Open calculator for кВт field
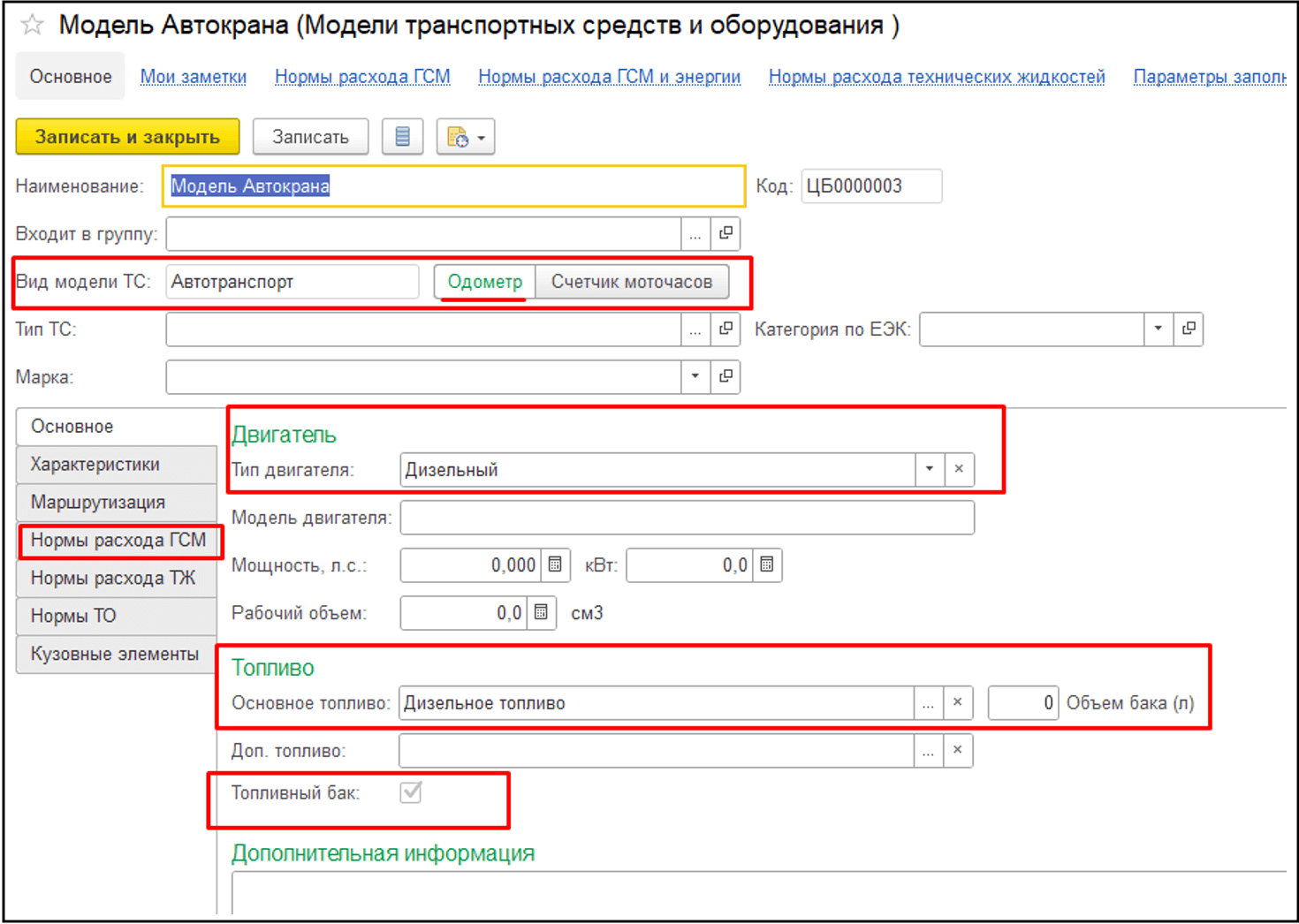The height and width of the screenshot is (924, 1299). click(x=767, y=565)
